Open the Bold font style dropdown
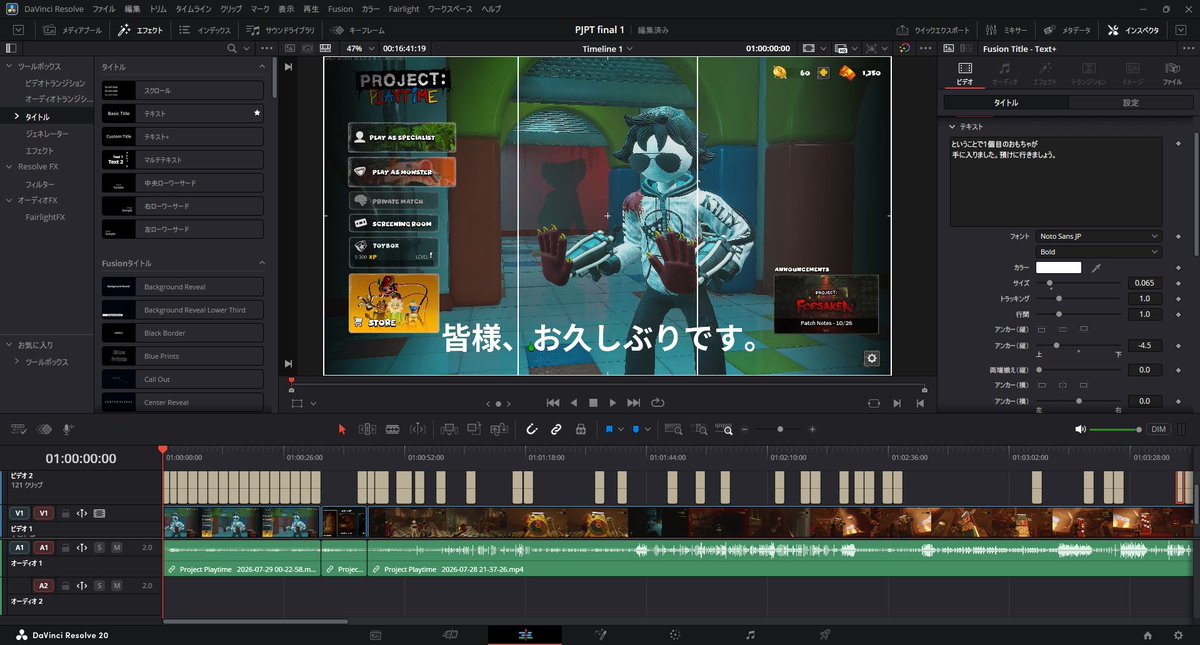This screenshot has width=1200, height=645. pos(1098,252)
